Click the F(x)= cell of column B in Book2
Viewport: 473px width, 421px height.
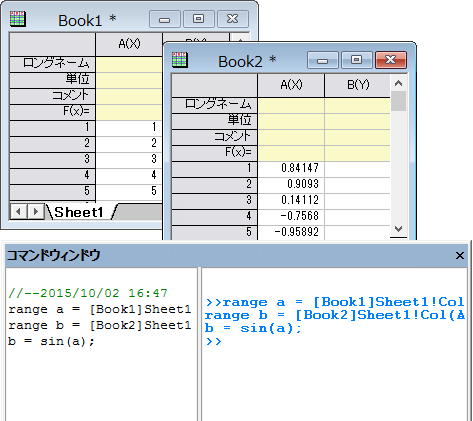358,153
